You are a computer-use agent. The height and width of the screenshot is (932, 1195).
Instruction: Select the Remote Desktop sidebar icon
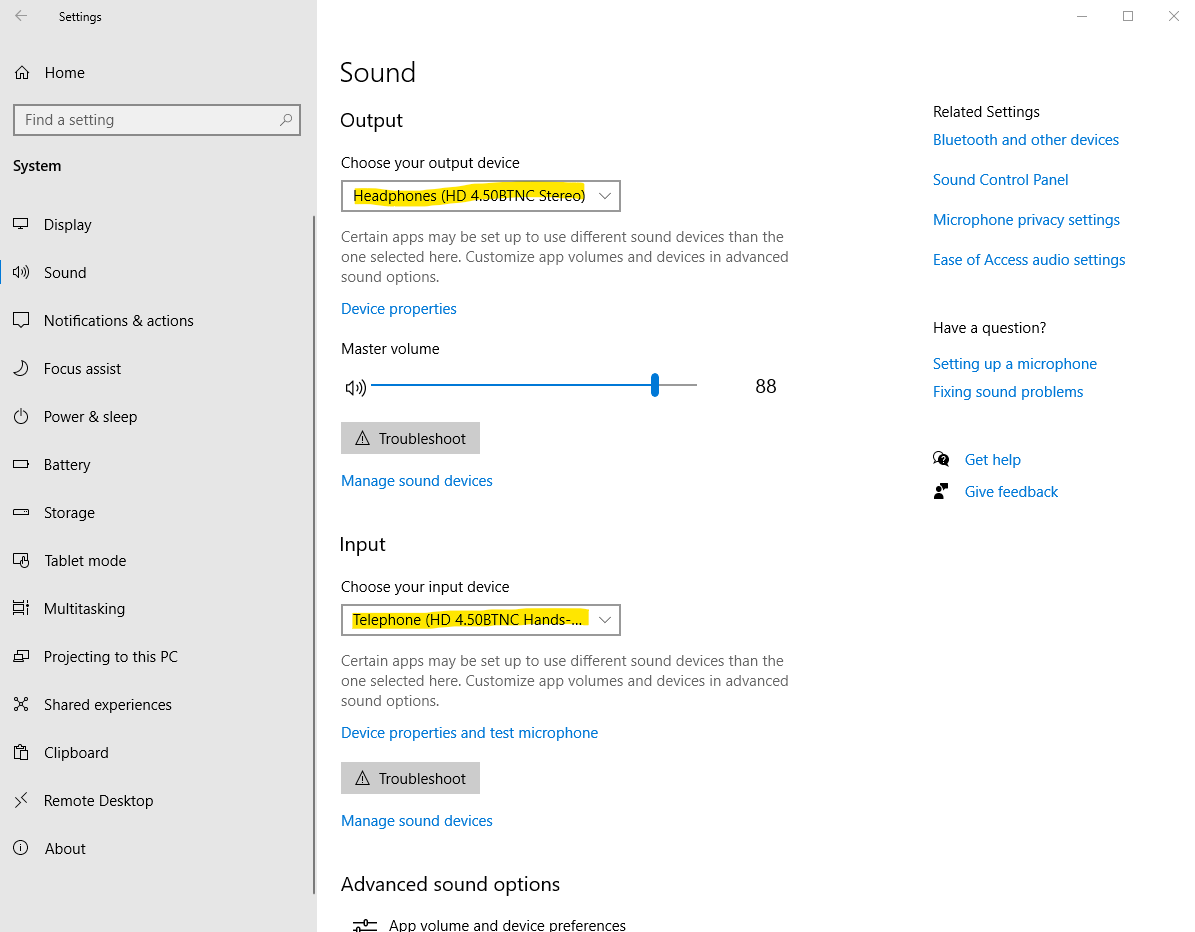[x=20, y=800]
